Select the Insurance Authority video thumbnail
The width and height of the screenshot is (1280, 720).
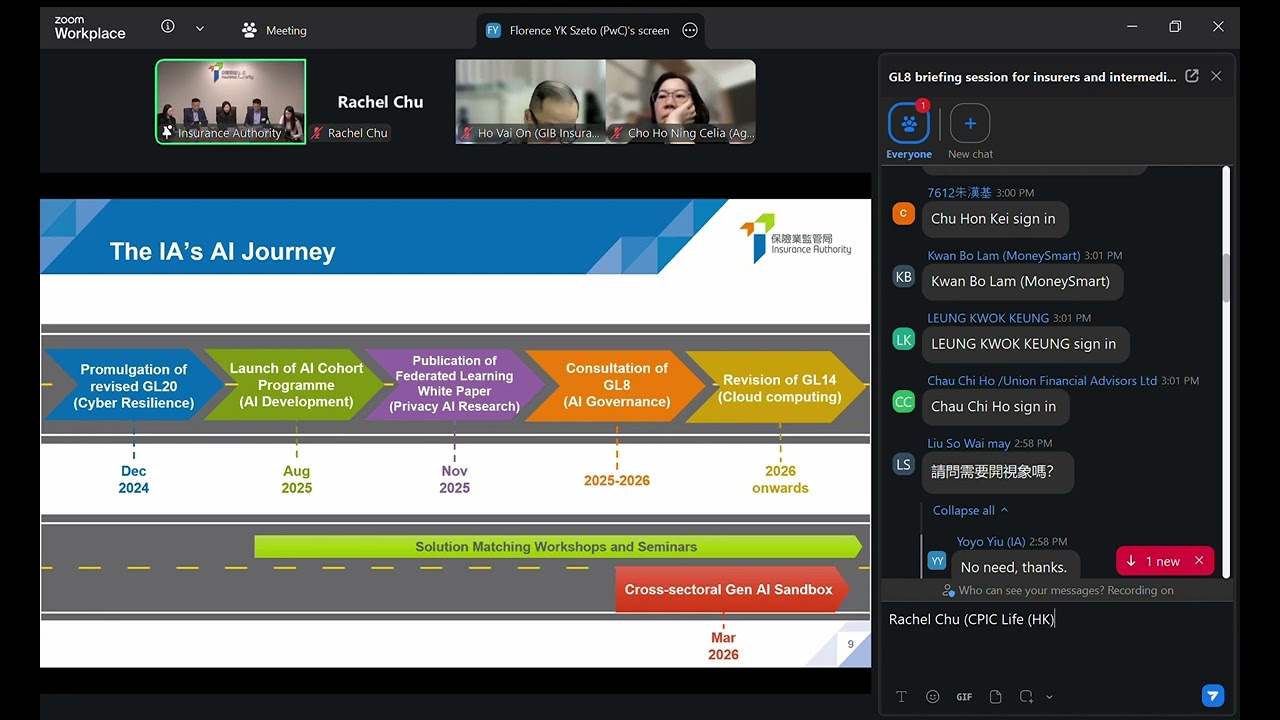(x=231, y=102)
